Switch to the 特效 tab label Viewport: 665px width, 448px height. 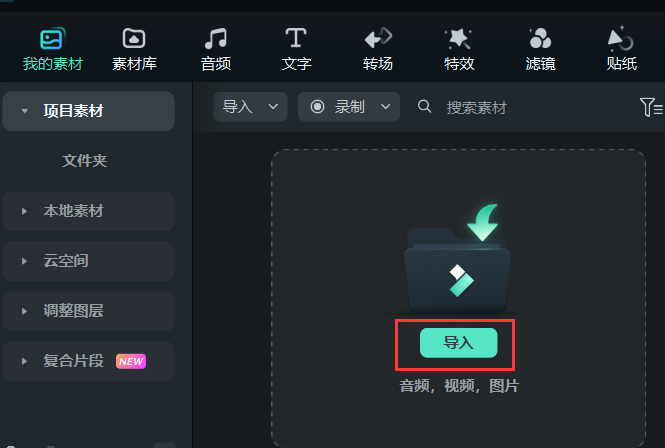coord(459,64)
